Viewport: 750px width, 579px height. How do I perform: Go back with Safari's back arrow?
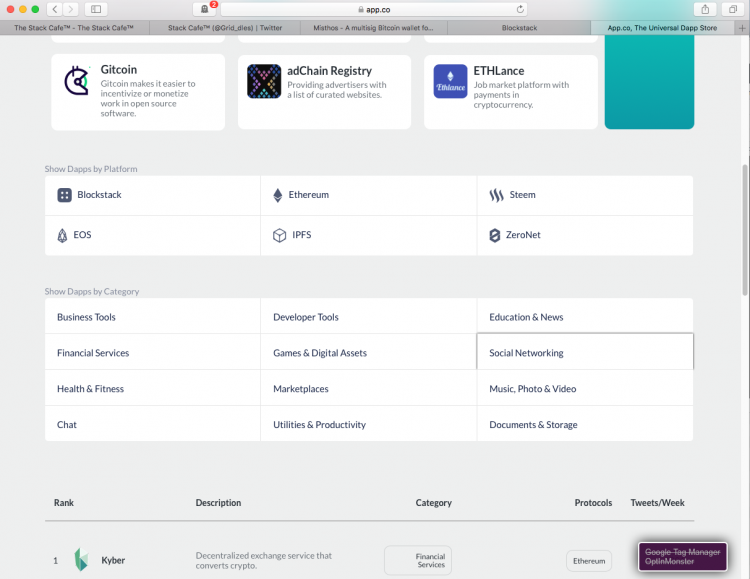pyautogui.click(x=55, y=9)
